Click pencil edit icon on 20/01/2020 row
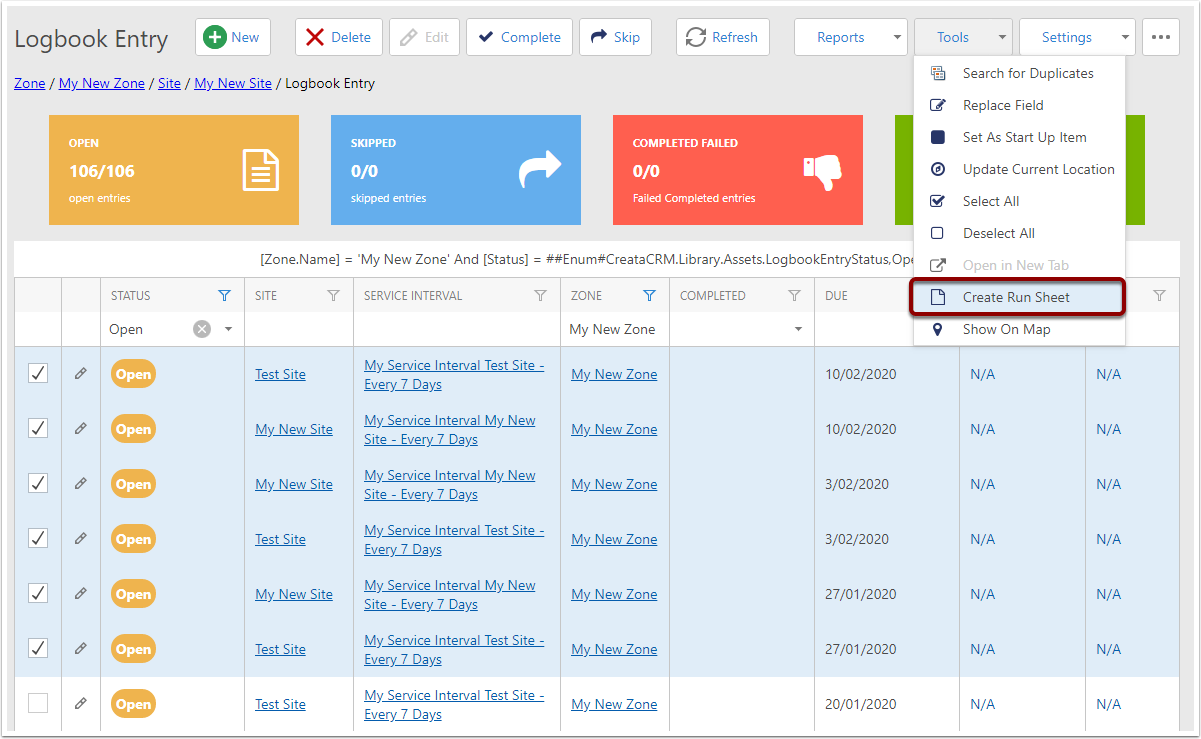This screenshot has width=1201, height=739. coord(81,703)
